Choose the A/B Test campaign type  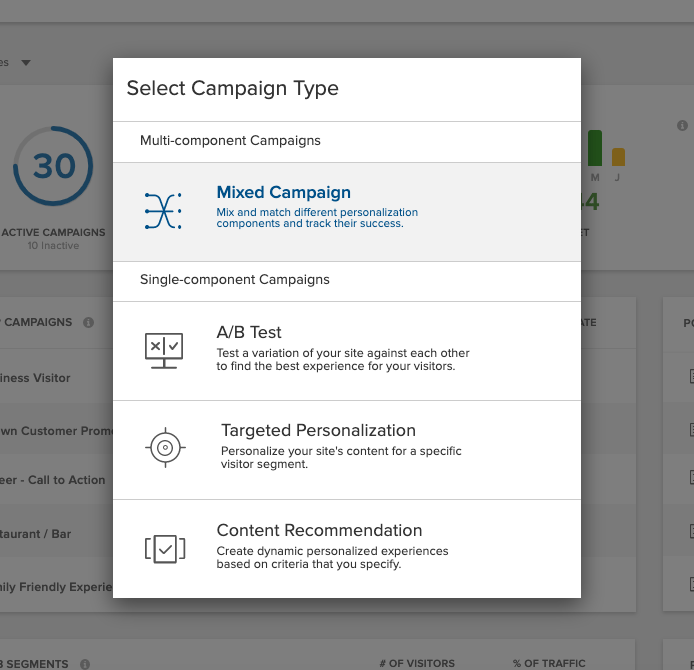tap(347, 351)
